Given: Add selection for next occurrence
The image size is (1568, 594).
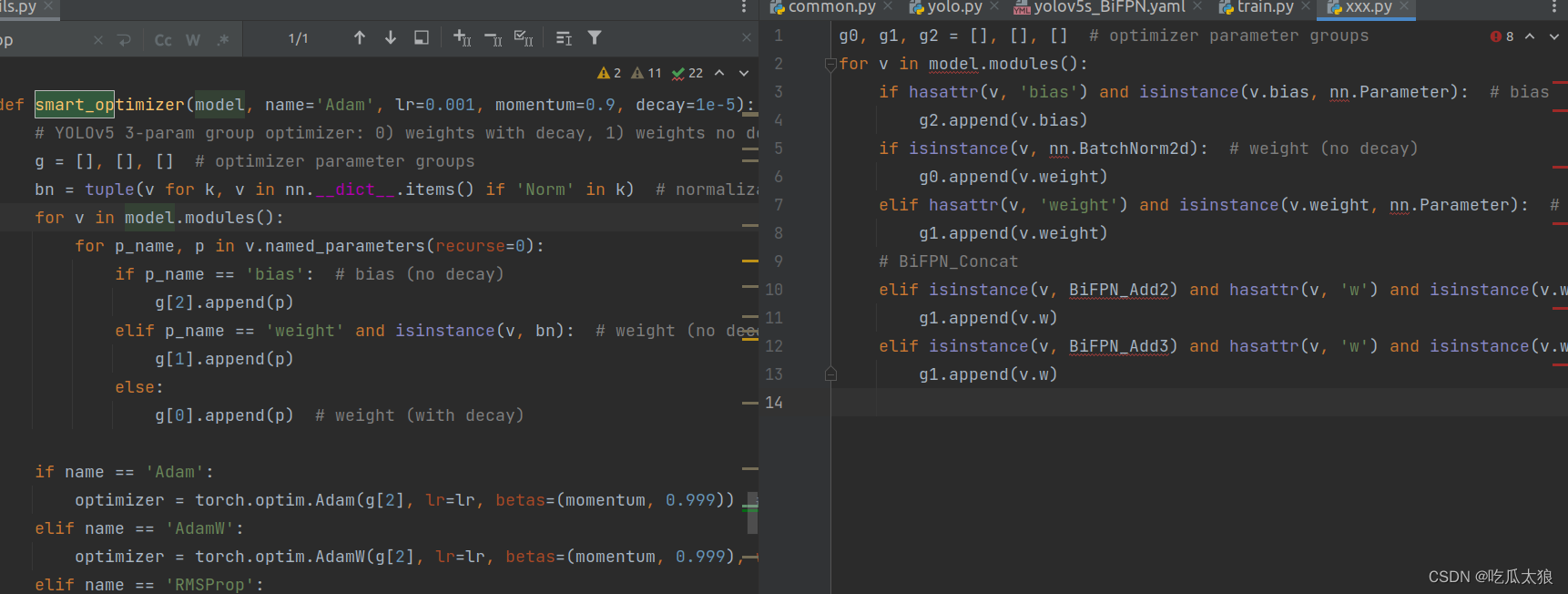Looking at the screenshot, I should click(463, 38).
